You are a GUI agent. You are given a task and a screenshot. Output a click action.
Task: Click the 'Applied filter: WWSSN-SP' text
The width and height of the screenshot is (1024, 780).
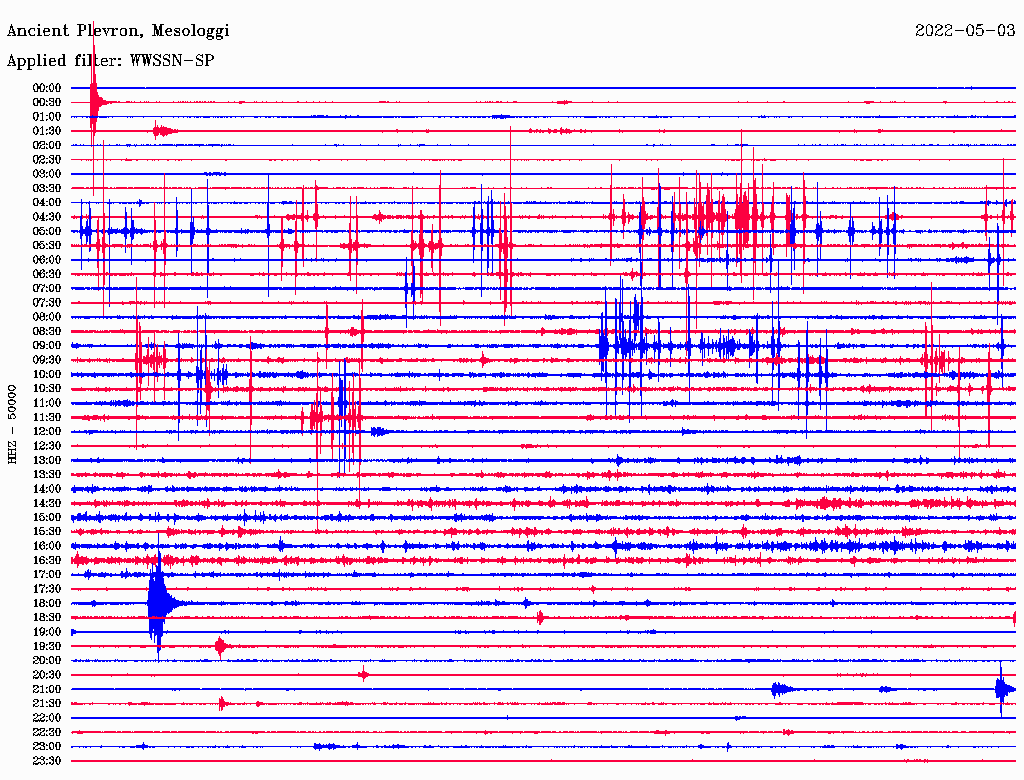coord(110,61)
